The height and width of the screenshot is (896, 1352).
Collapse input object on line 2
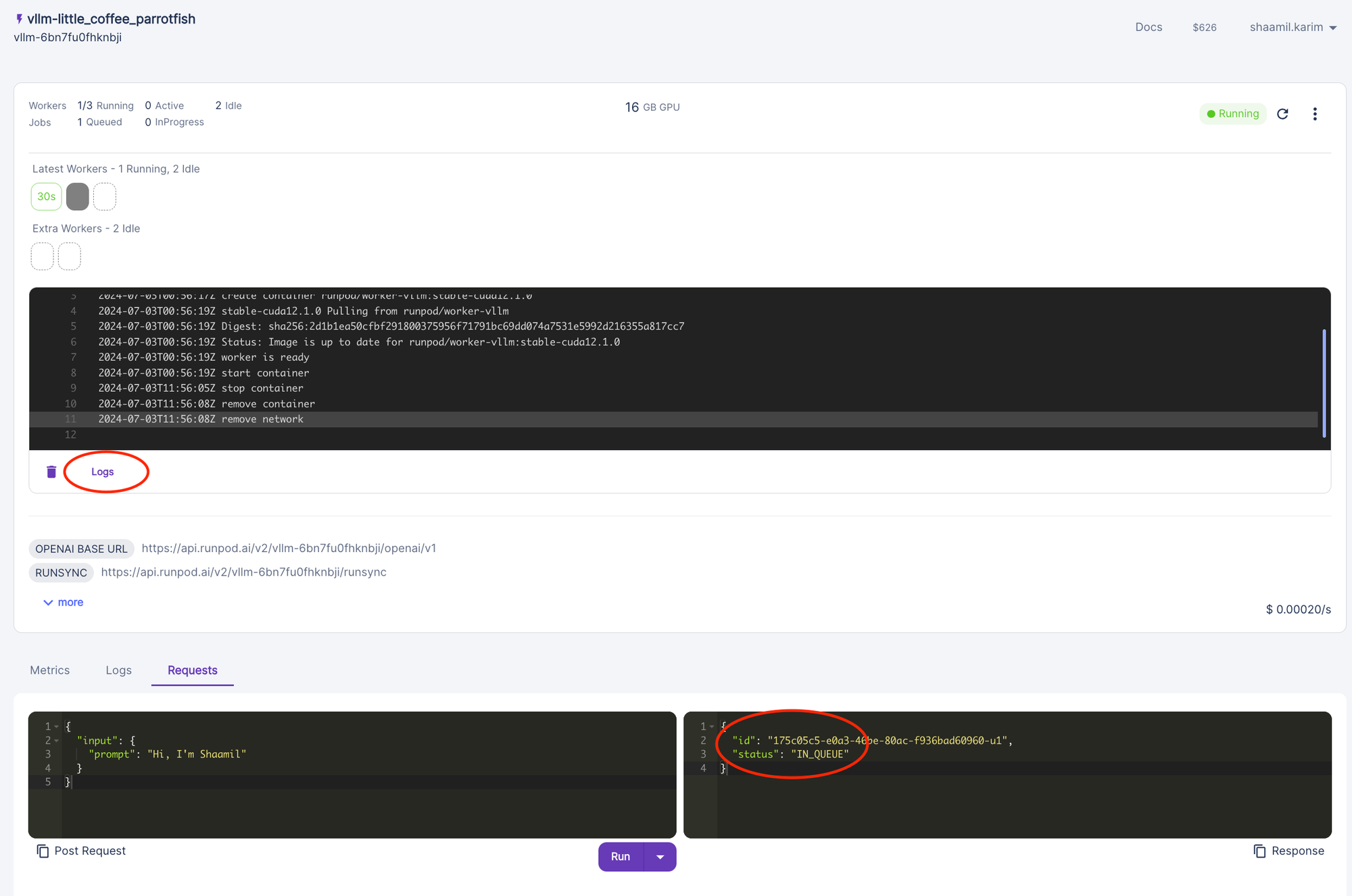click(x=57, y=741)
